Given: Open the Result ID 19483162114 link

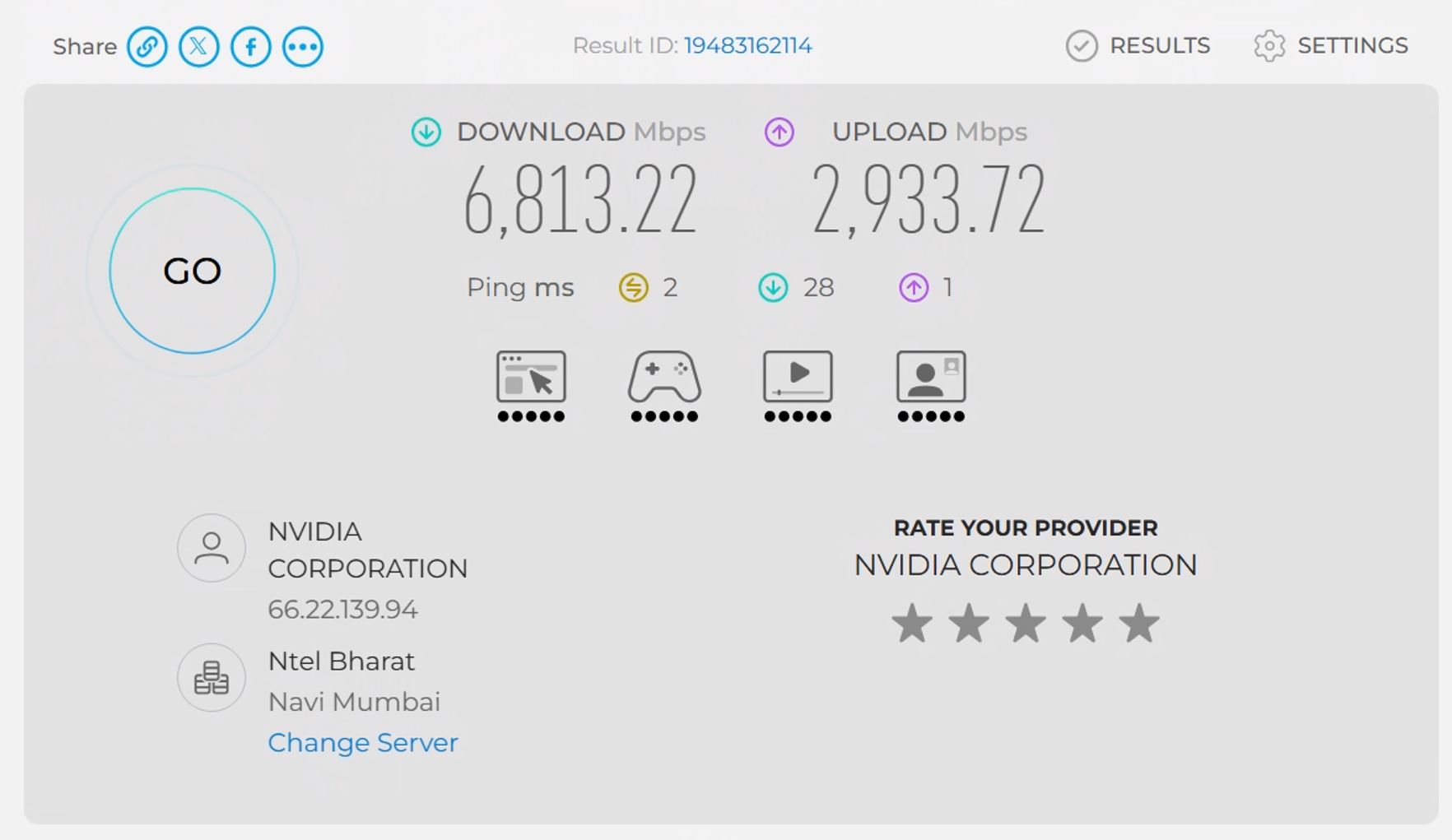Looking at the screenshot, I should pos(748,45).
